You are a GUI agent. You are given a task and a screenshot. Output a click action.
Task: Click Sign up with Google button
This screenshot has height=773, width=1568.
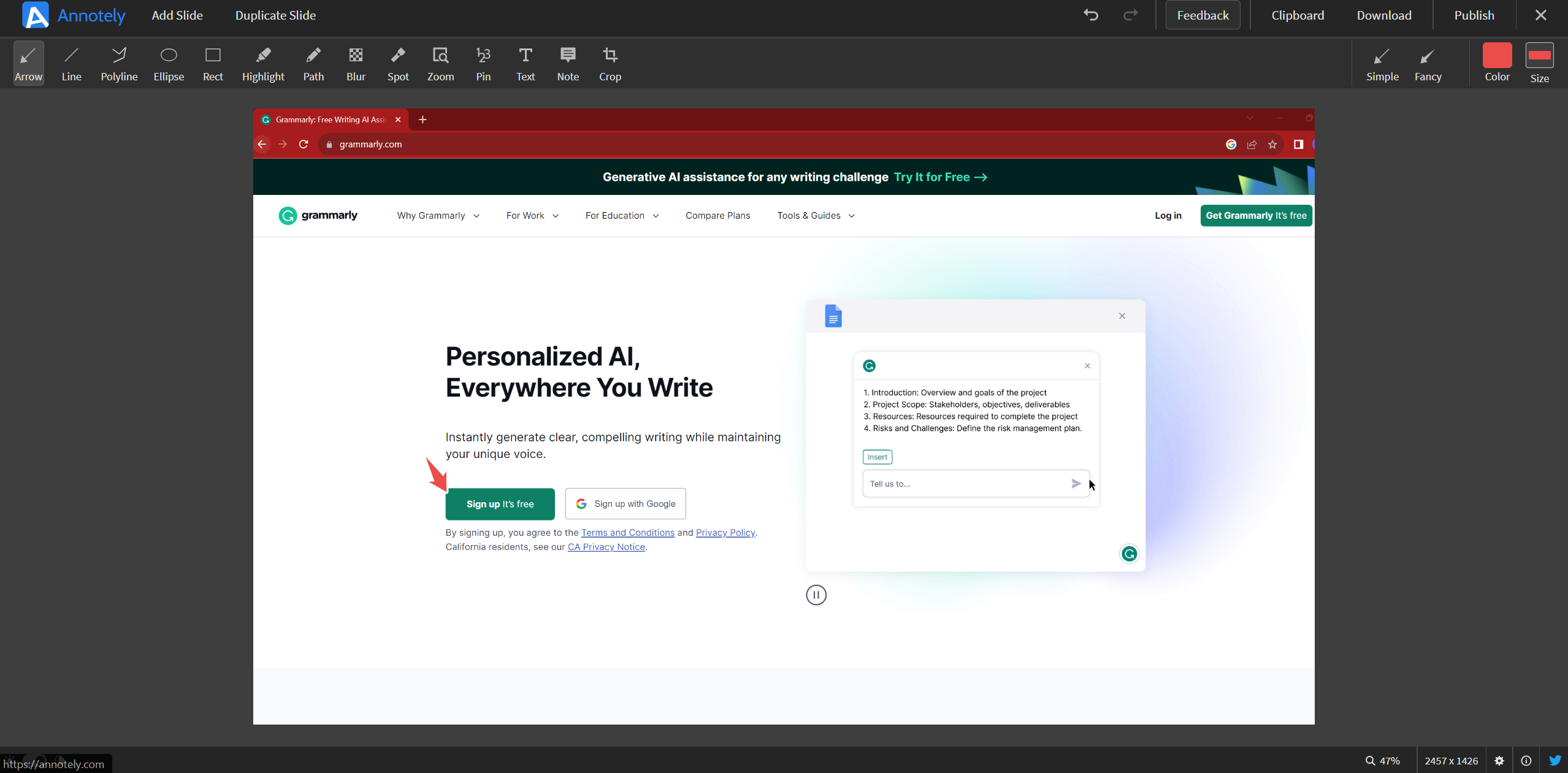(x=625, y=504)
